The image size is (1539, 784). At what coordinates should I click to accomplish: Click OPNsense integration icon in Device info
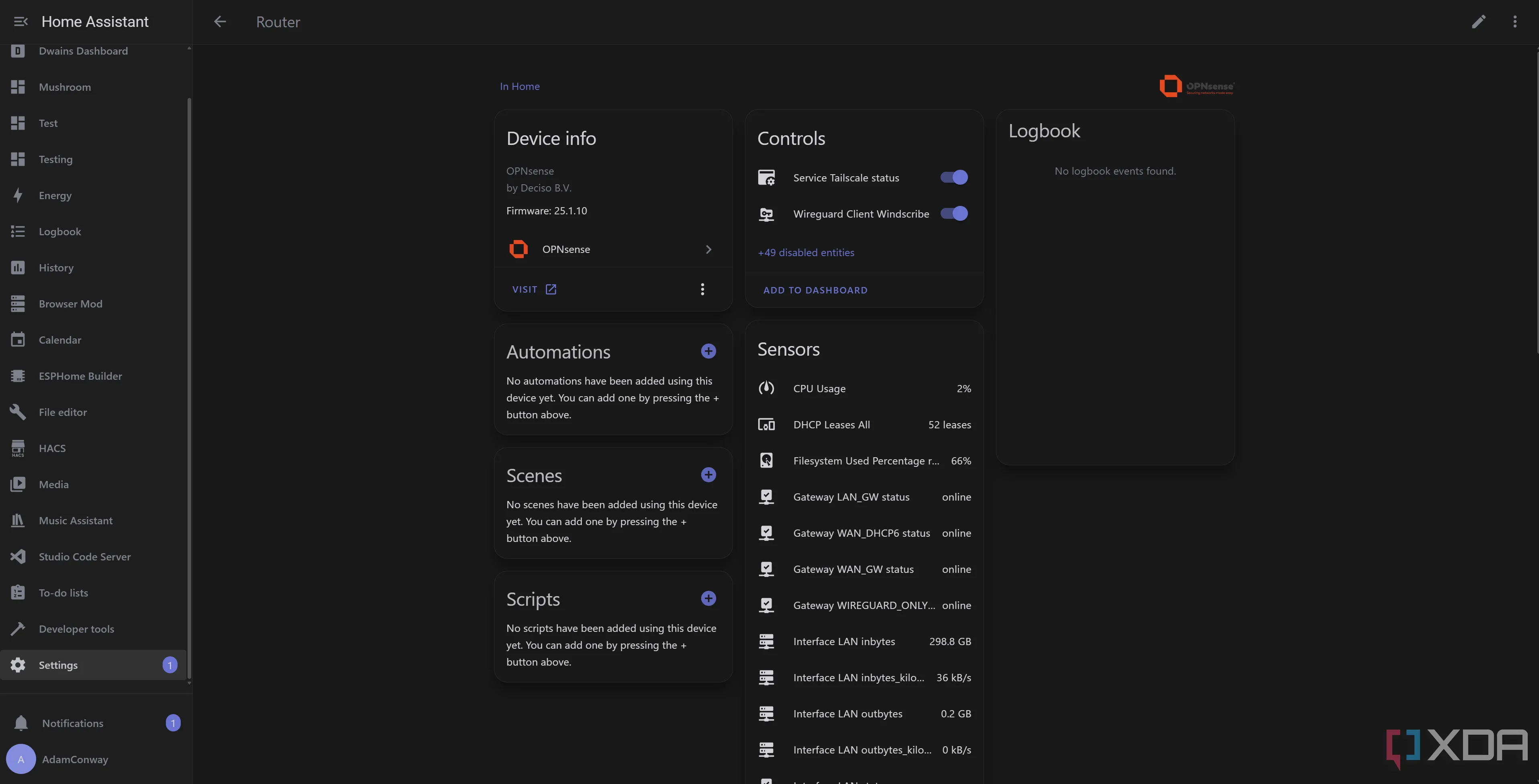[518, 249]
